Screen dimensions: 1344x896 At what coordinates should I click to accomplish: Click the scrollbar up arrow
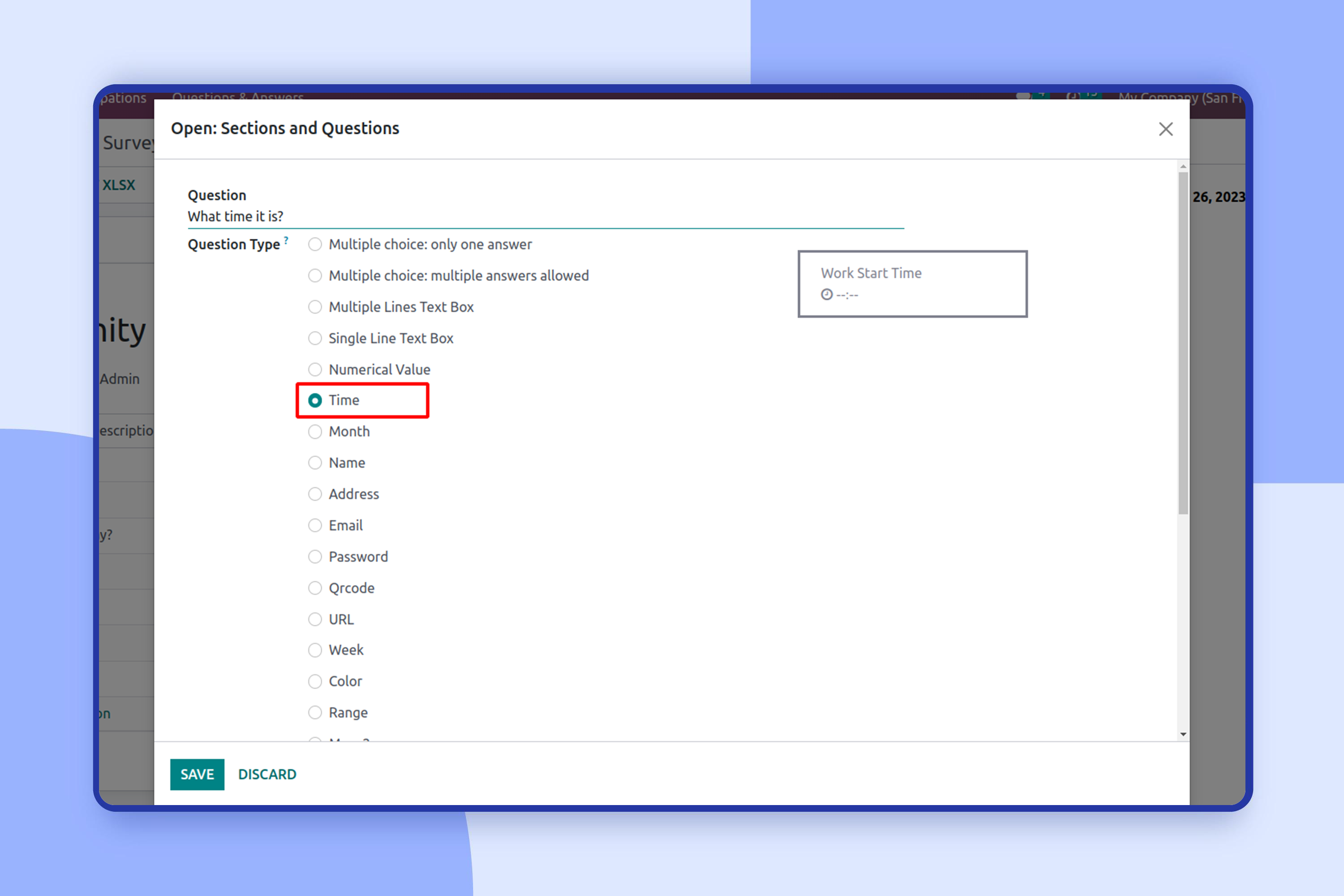pyautogui.click(x=1183, y=166)
